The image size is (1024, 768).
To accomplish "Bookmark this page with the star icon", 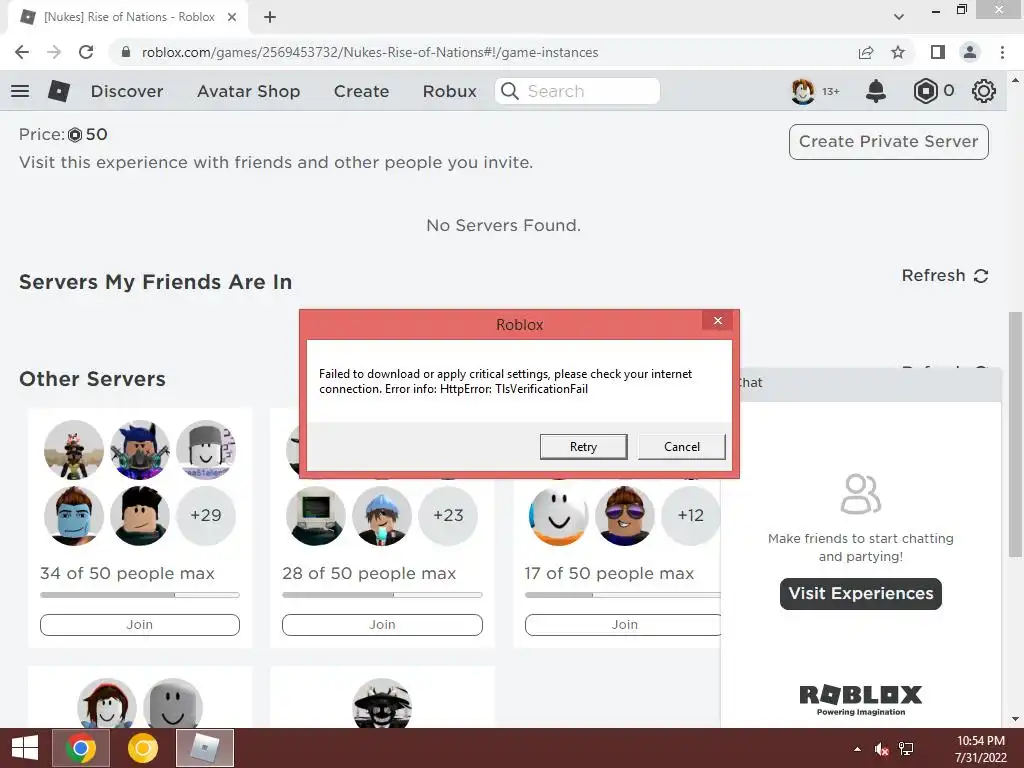I will point(898,52).
